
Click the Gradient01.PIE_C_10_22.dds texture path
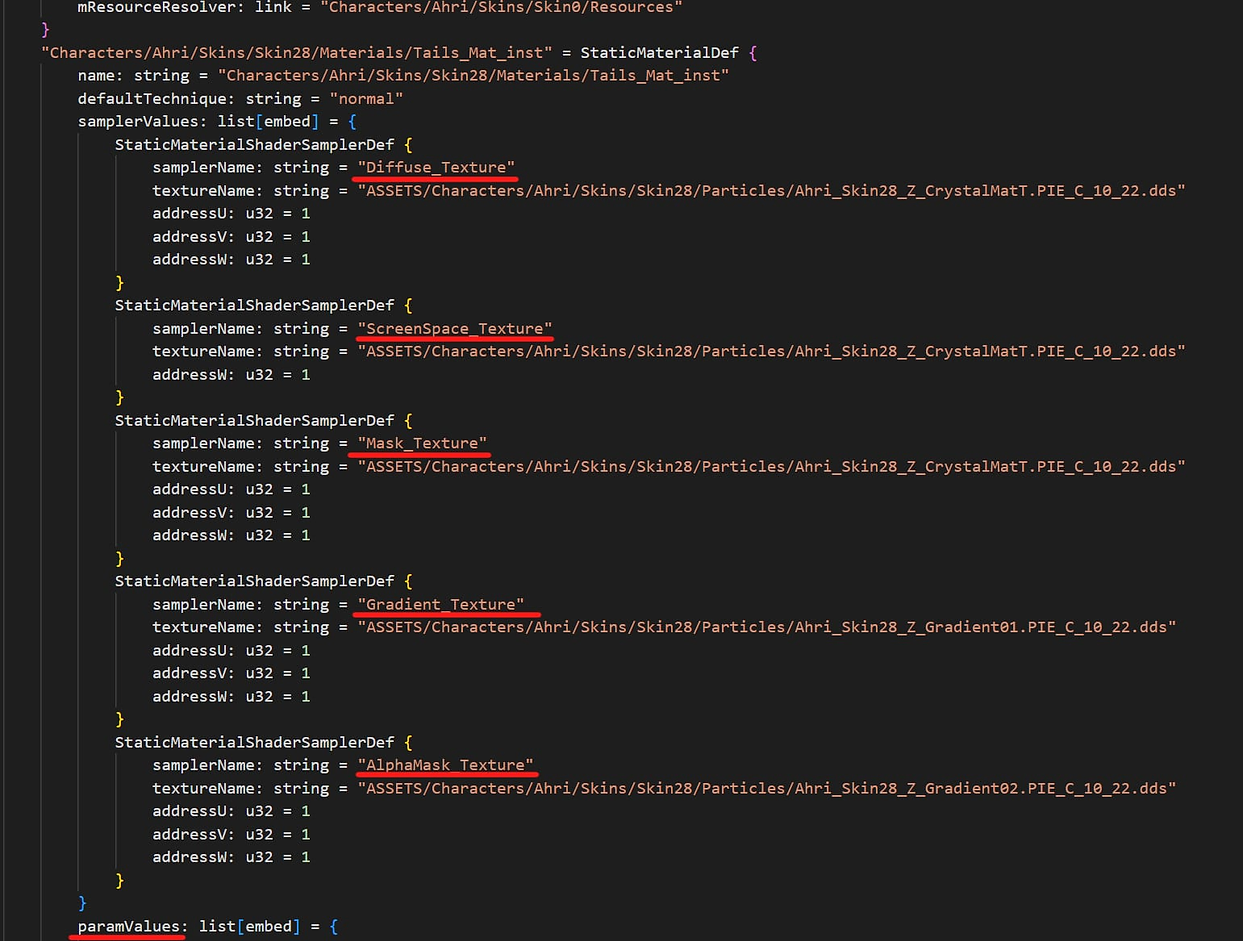766,627
